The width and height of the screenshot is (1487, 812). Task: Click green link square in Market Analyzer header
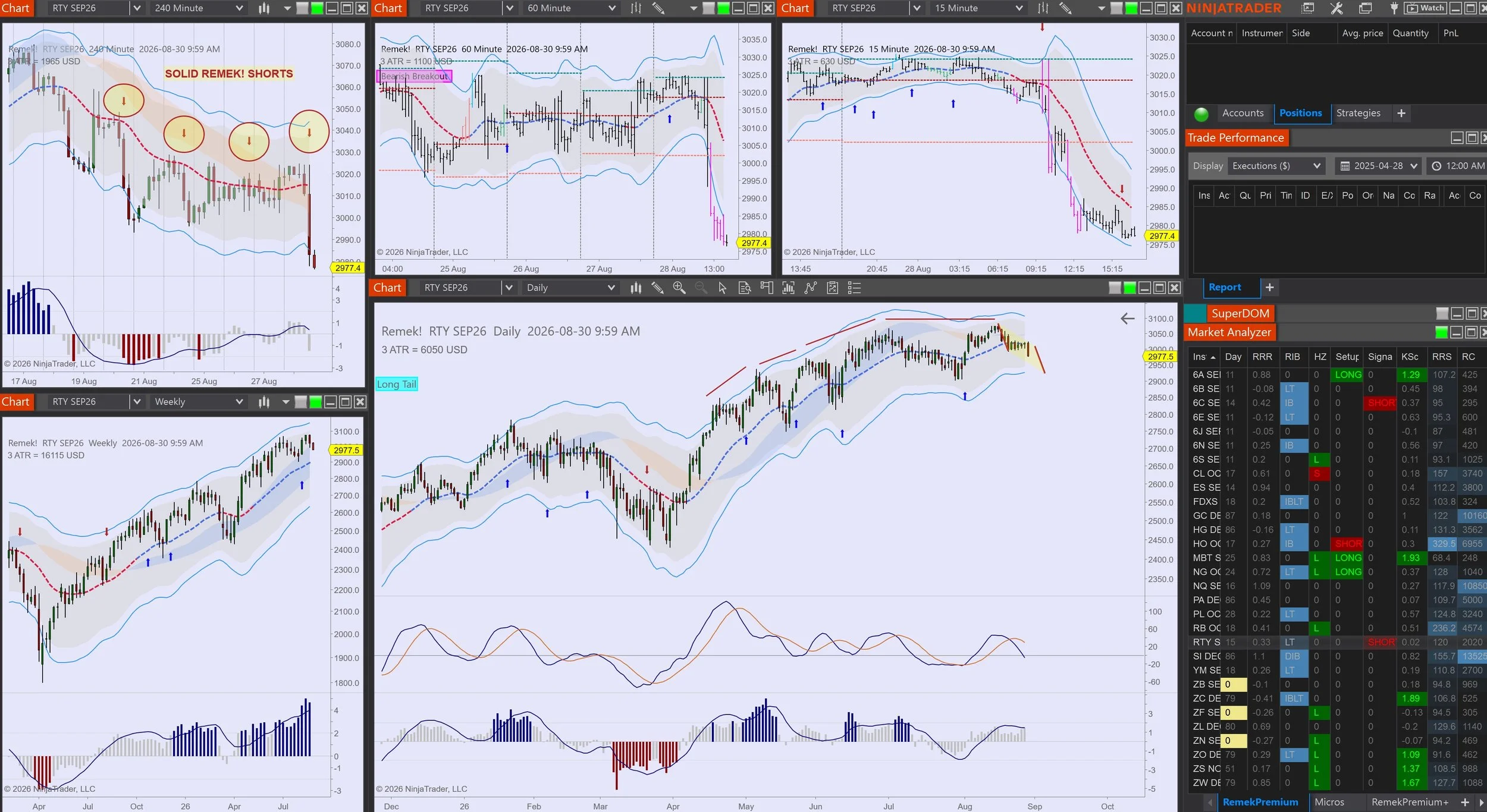1441,332
